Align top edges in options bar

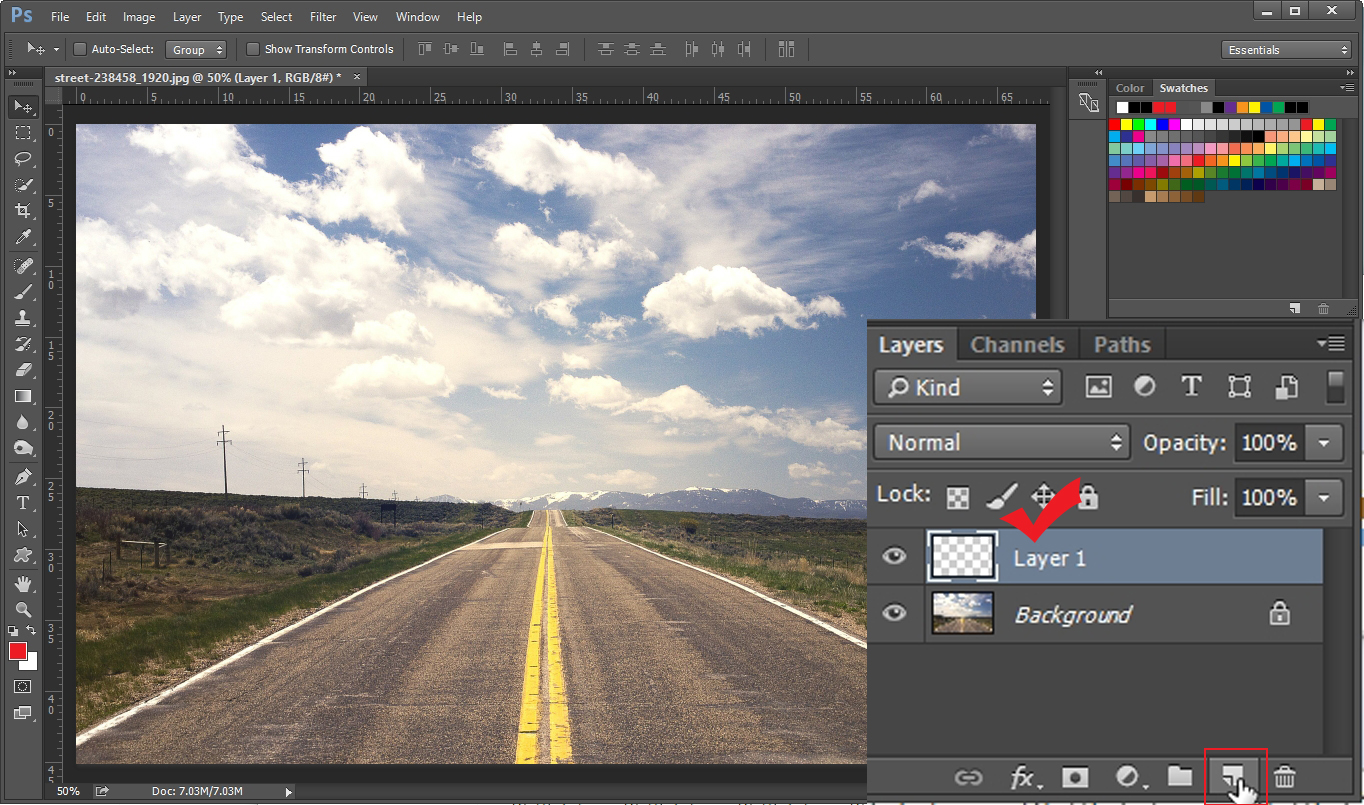coord(424,49)
